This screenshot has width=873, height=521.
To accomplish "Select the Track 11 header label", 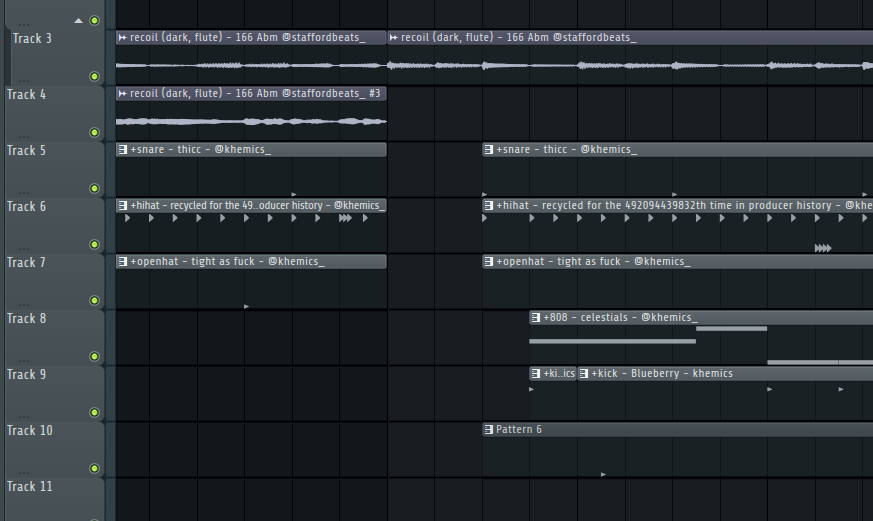I will pyautogui.click(x=30, y=486).
